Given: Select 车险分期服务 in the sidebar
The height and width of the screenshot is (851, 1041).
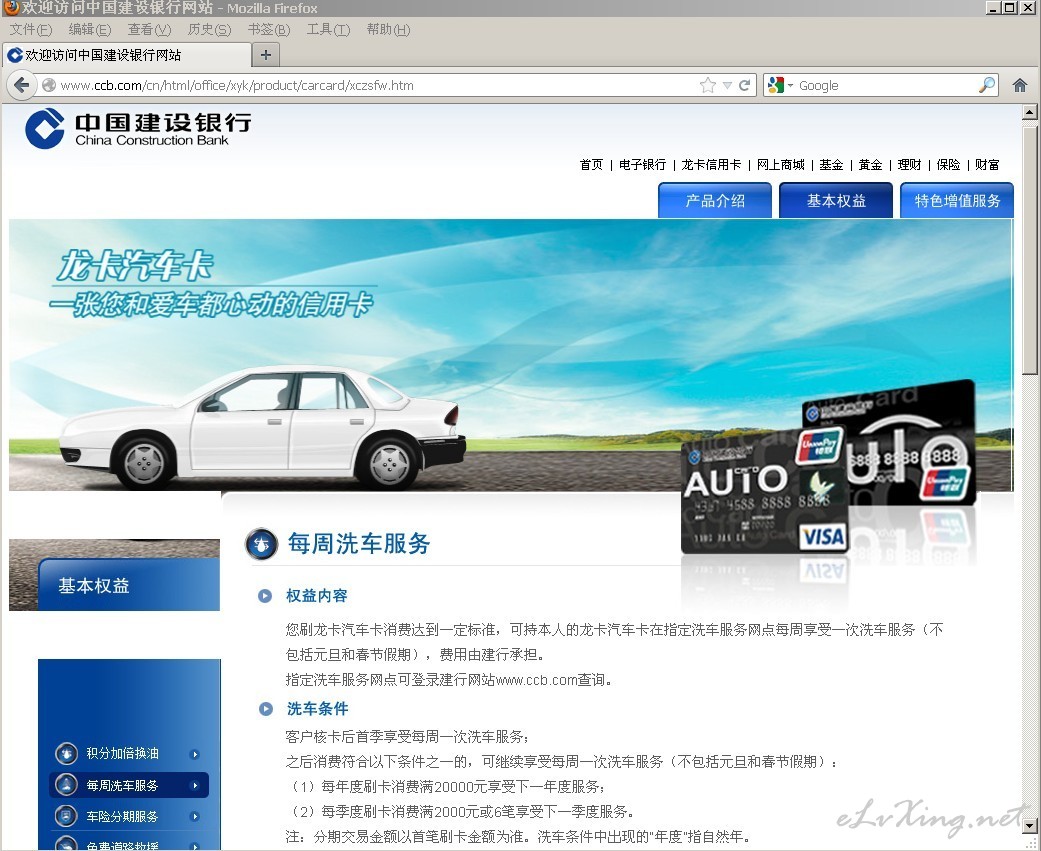Looking at the screenshot, I should (x=122, y=816).
